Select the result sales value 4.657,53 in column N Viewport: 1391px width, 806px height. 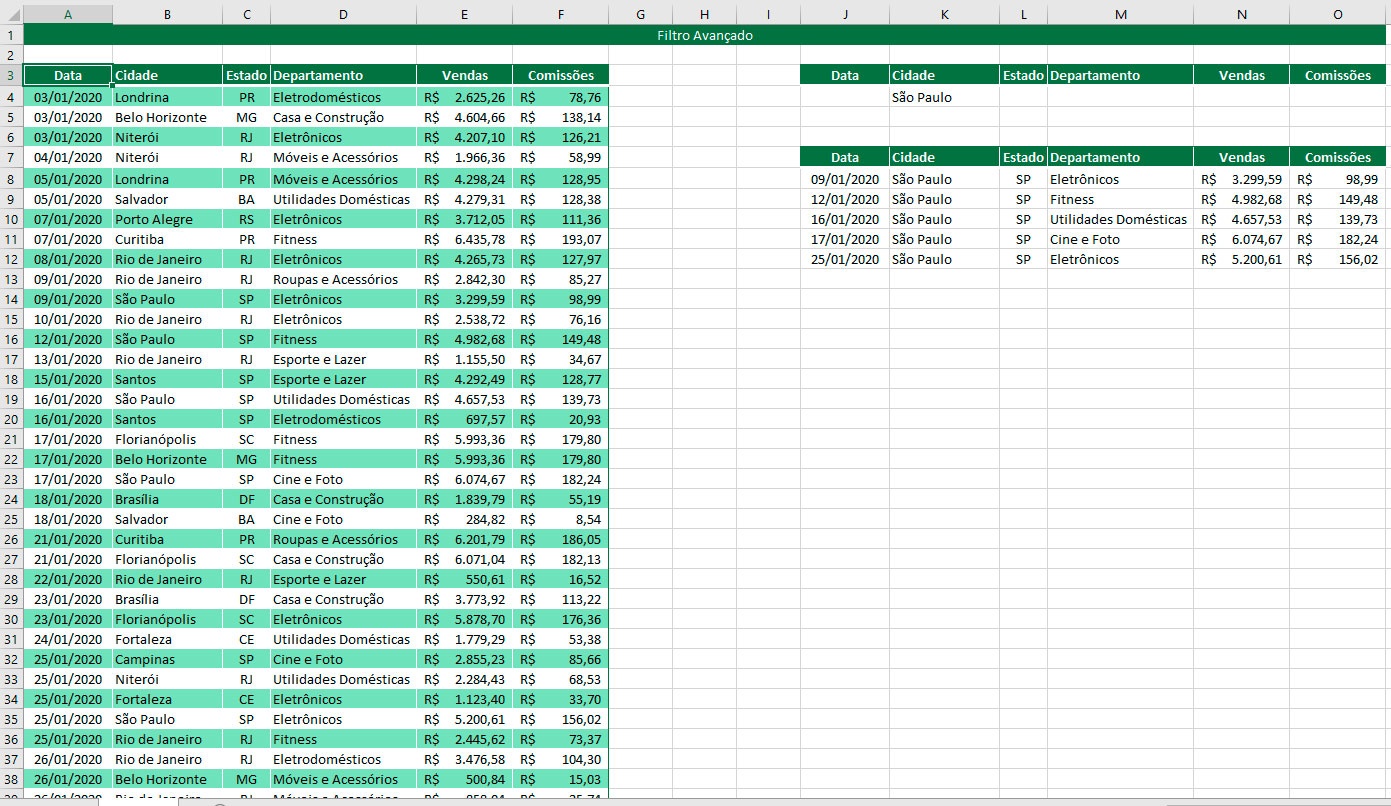coord(1241,219)
